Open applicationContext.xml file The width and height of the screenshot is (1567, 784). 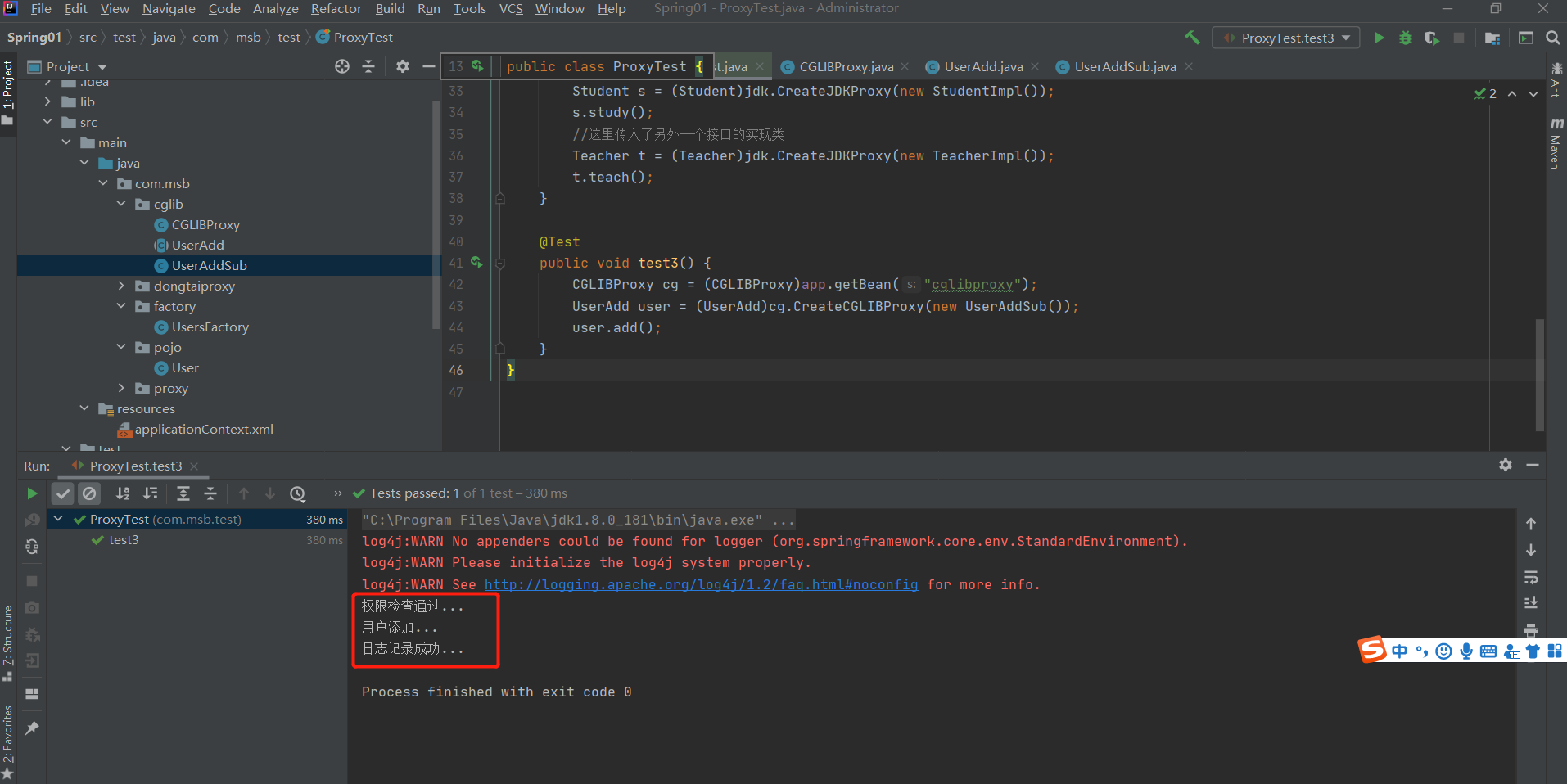pos(204,429)
